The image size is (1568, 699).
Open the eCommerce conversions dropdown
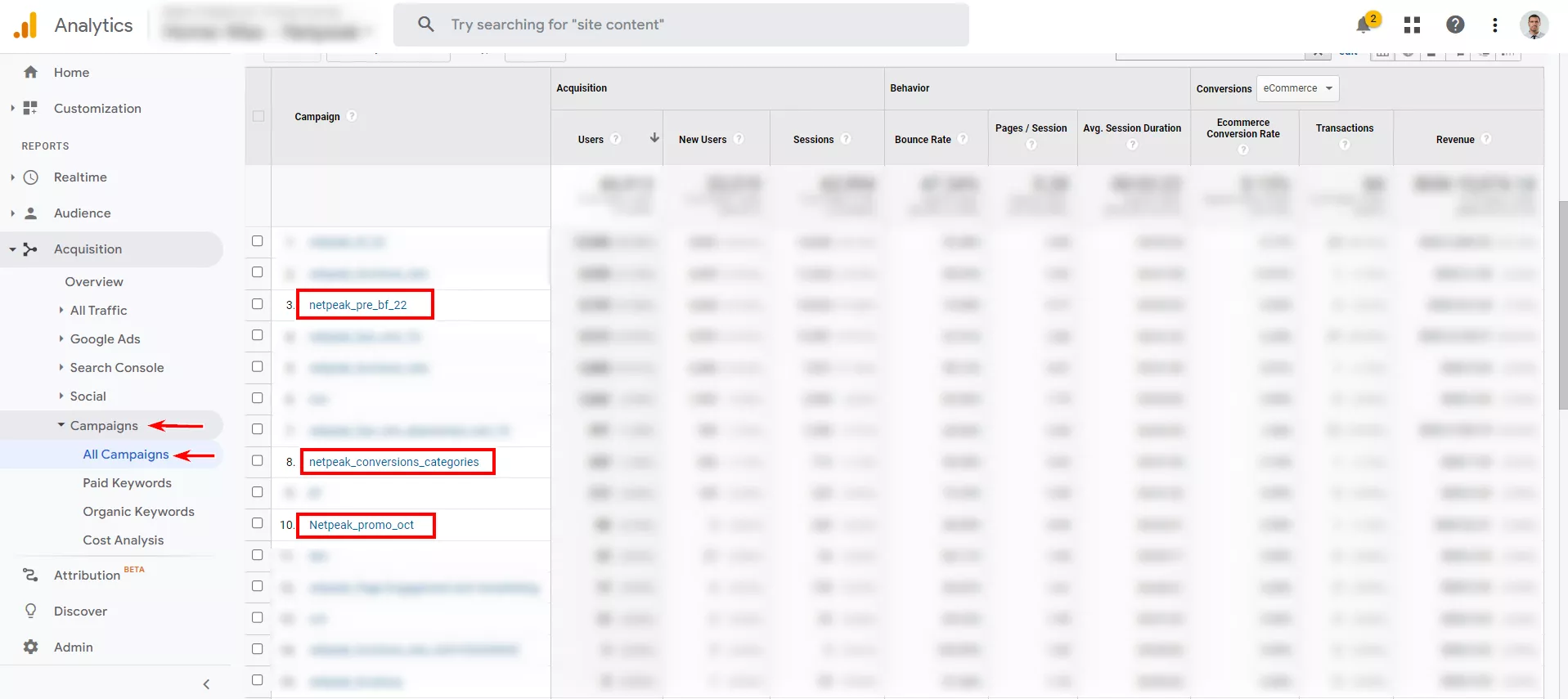click(1298, 88)
